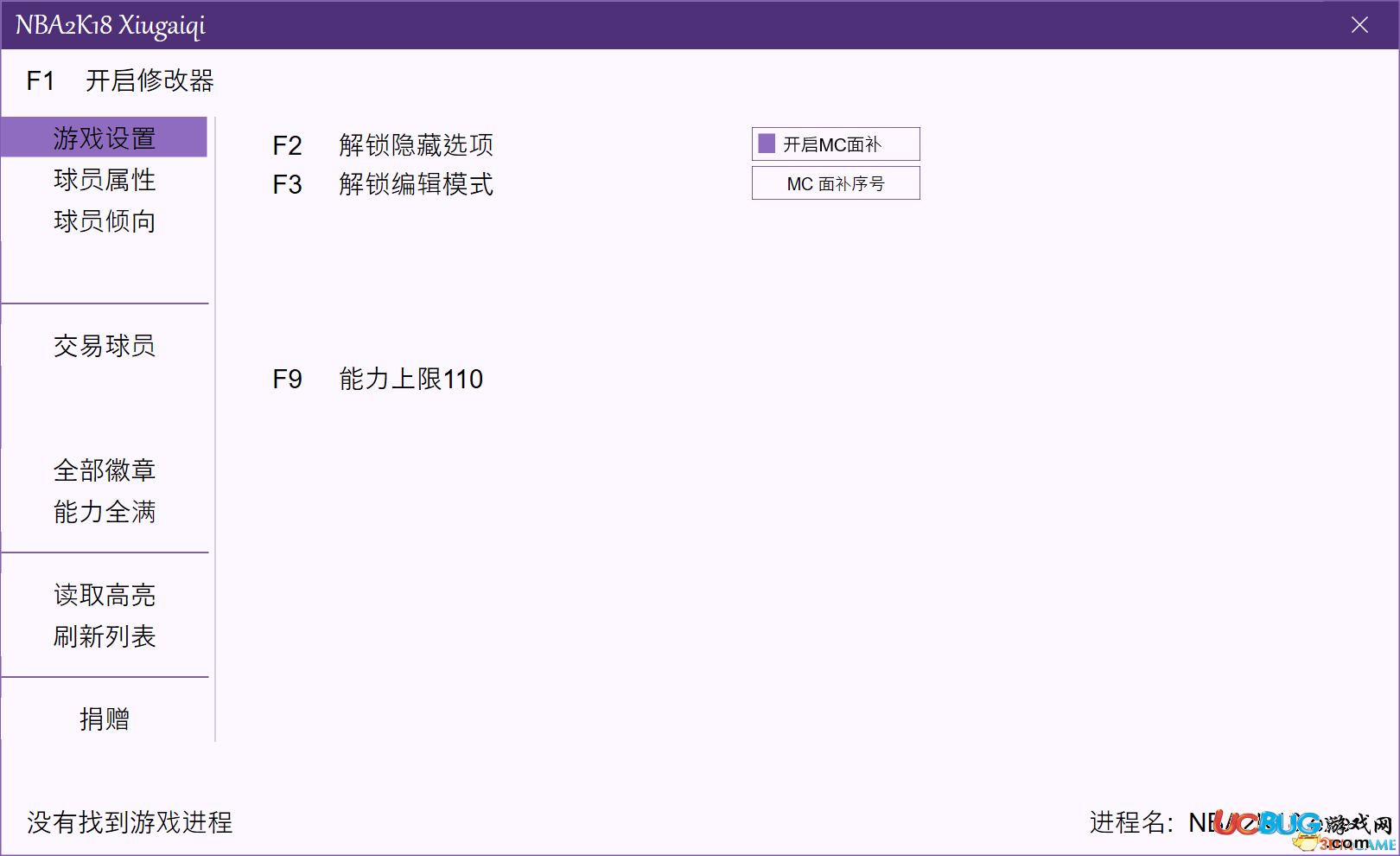Image resolution: width=1400 pixels, height=856 pixels.
Task: Click 刷新列表 to refresh the list
Action: pos(104,636)
